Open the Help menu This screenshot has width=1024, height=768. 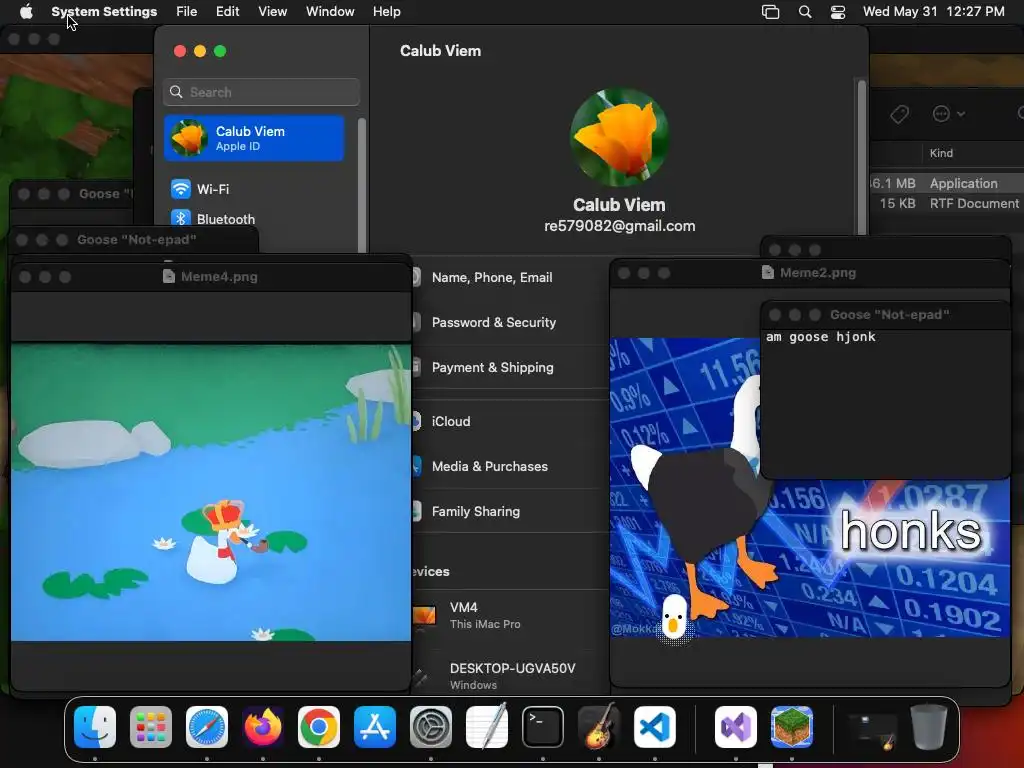[387, 11]
